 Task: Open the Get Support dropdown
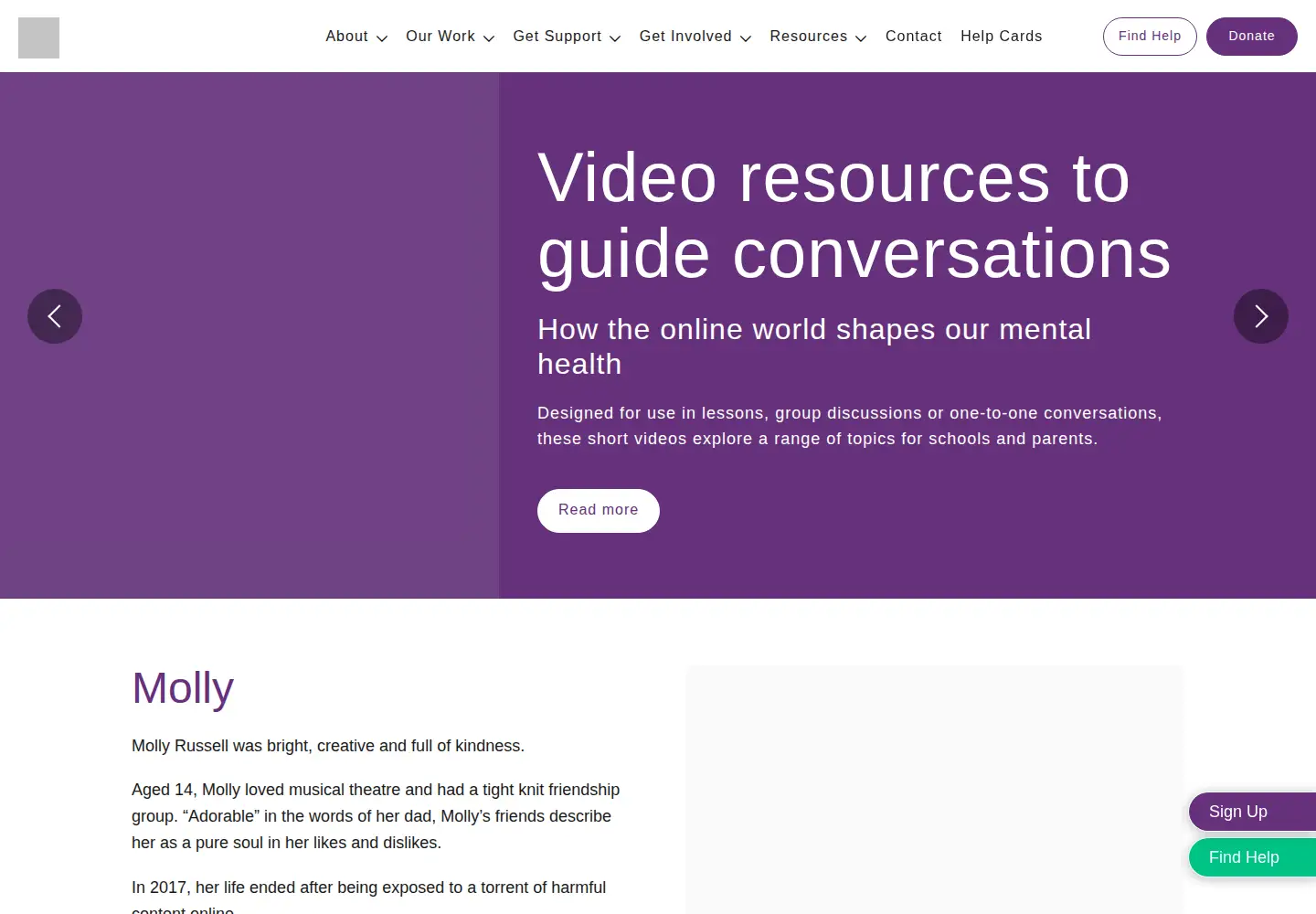567,37
